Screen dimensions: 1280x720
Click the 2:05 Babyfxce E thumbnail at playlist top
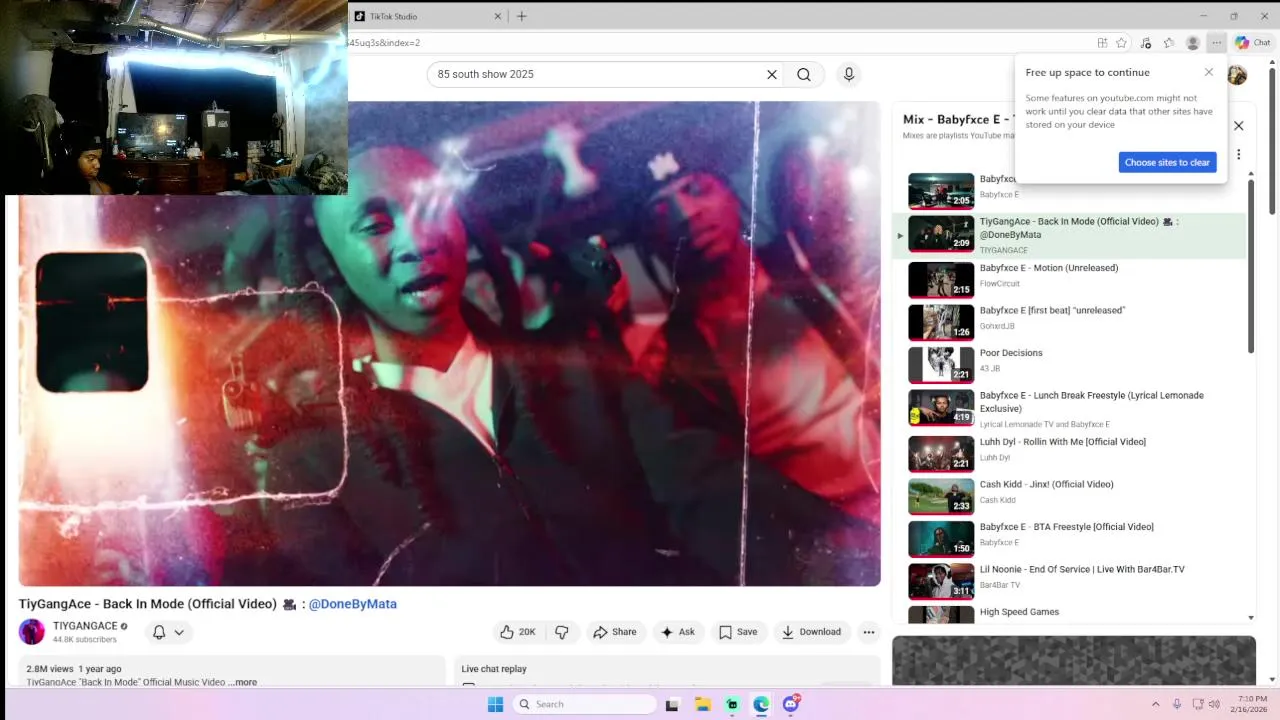coord(941,191)
